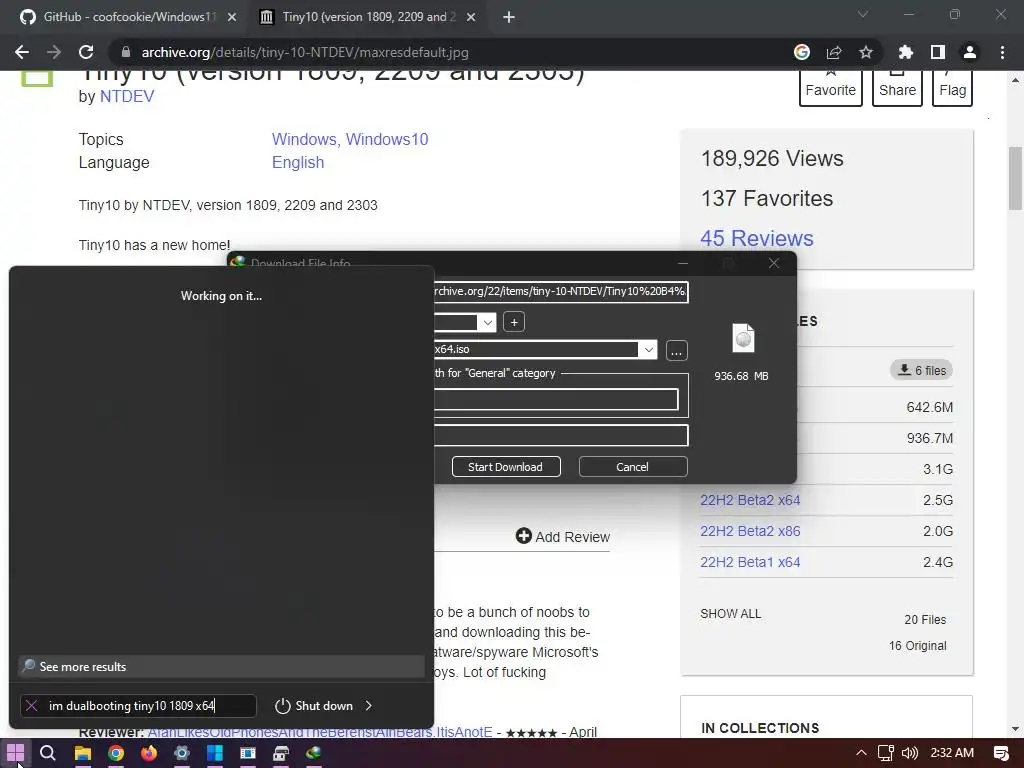This screenshot has width=1024, height=768.
Task: Click Add Review
Action: click(562, 537)
